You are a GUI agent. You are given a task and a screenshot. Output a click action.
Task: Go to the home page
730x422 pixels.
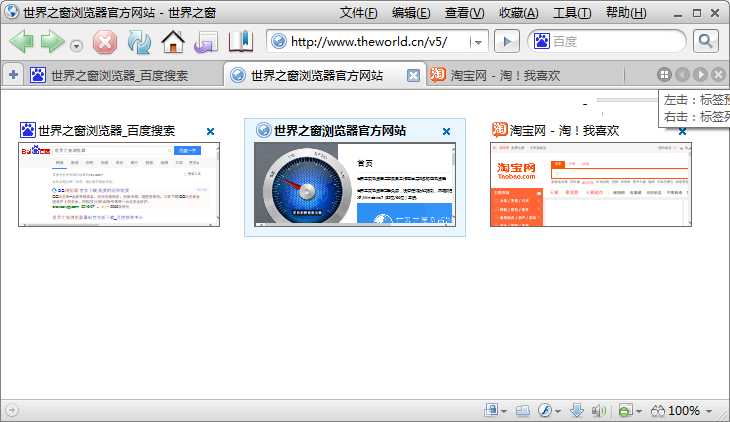click(x=173, y=42)
